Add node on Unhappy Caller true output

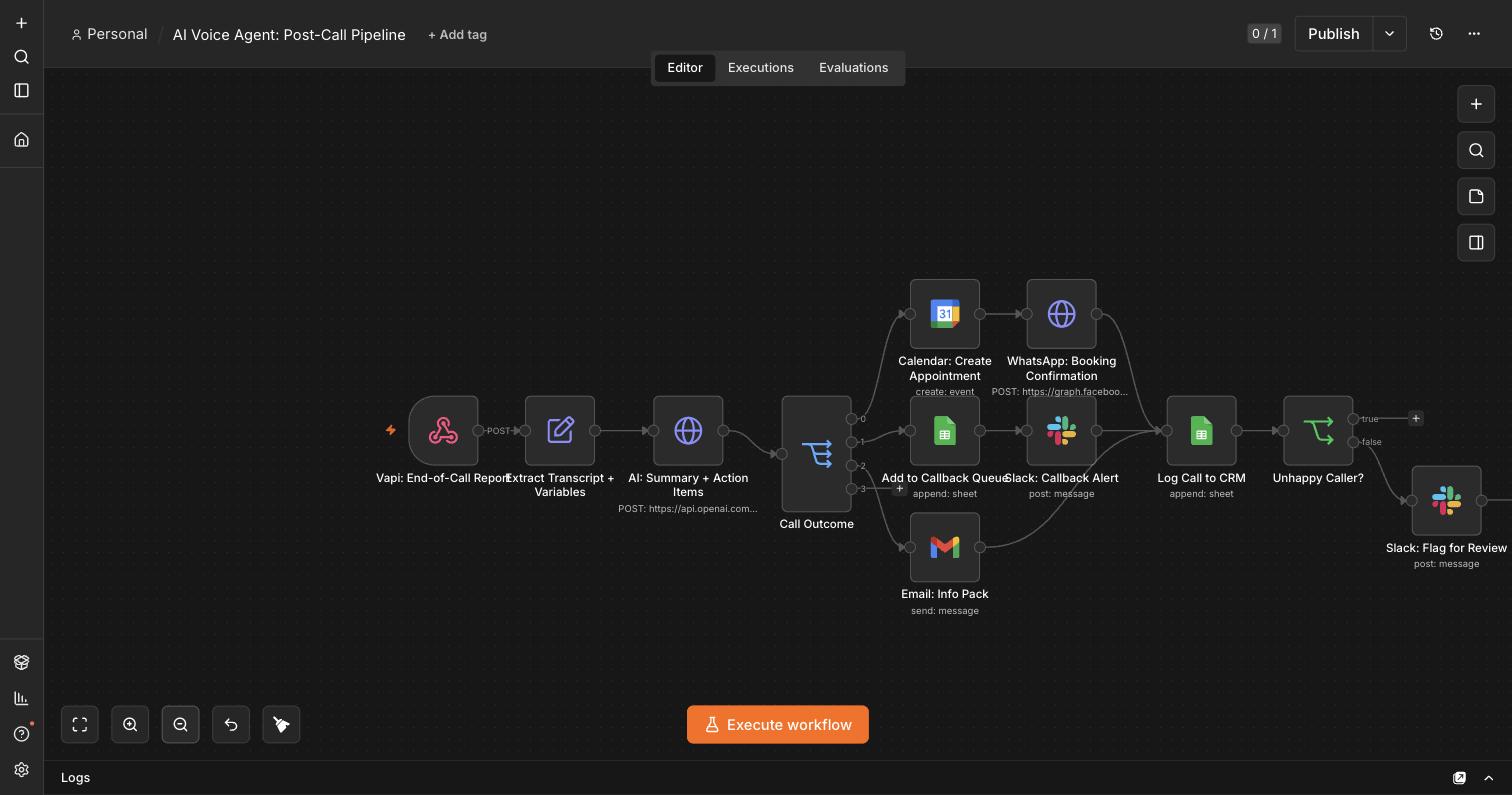pyautogui.click(x=1415, y=418)
